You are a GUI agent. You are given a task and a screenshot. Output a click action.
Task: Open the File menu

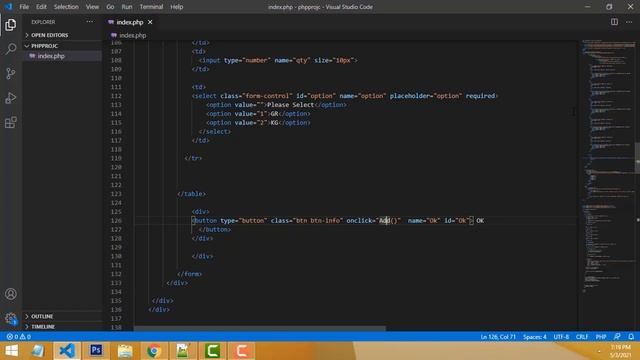click(24, 7)
